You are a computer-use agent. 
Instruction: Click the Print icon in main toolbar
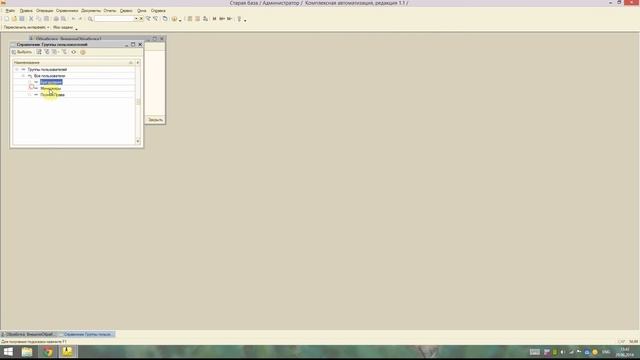pyautogui.click(x=56, y=19)
